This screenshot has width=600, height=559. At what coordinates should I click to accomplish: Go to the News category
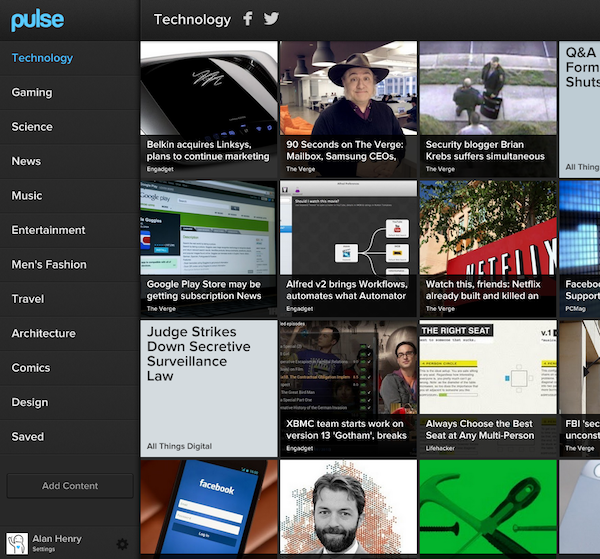(x=70, y=161)
